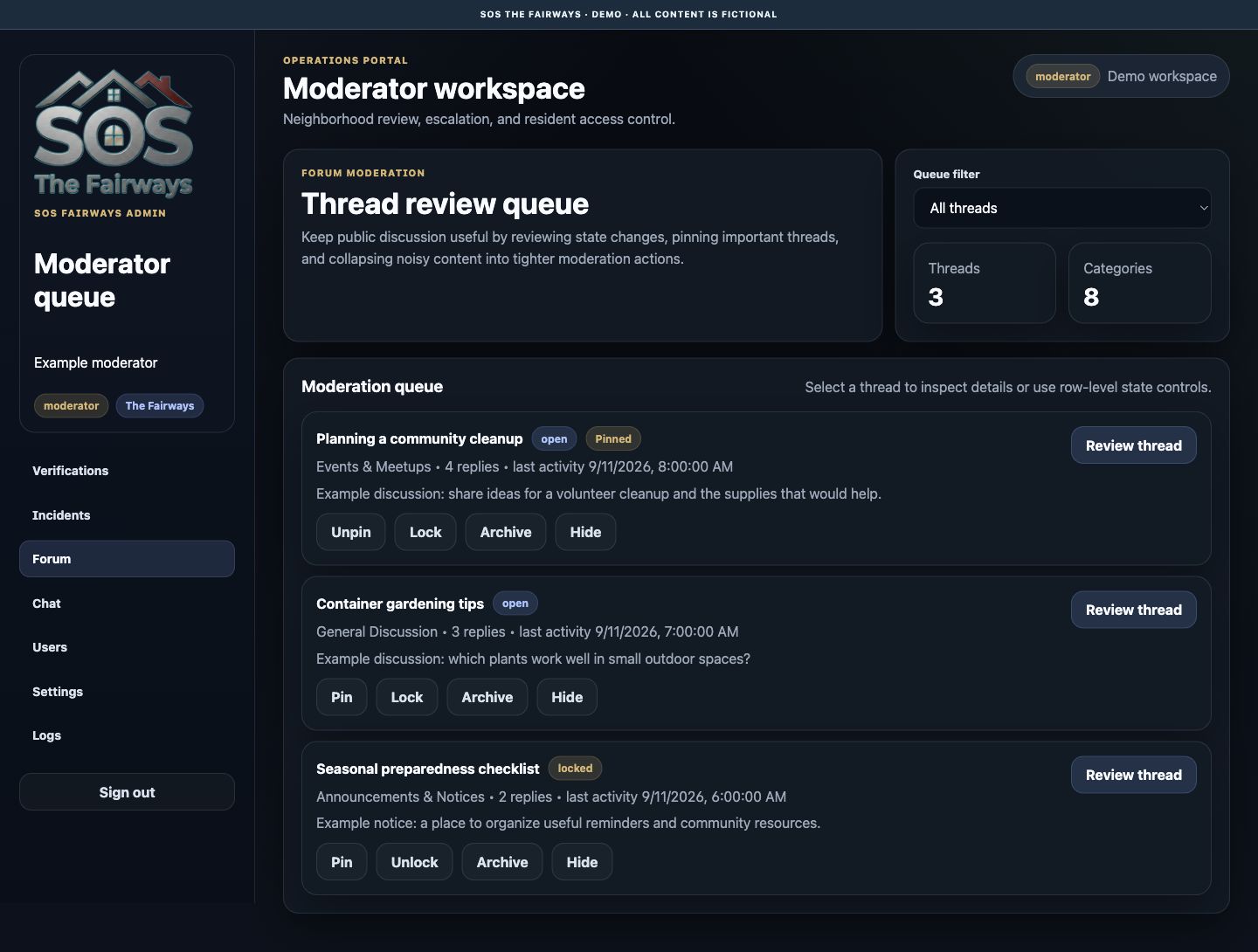Screen dimensions: 1258x952
Task: Unlock the Seasonal preparedness checklist thread
Action: pyautogui.click(x=414, y=862)
